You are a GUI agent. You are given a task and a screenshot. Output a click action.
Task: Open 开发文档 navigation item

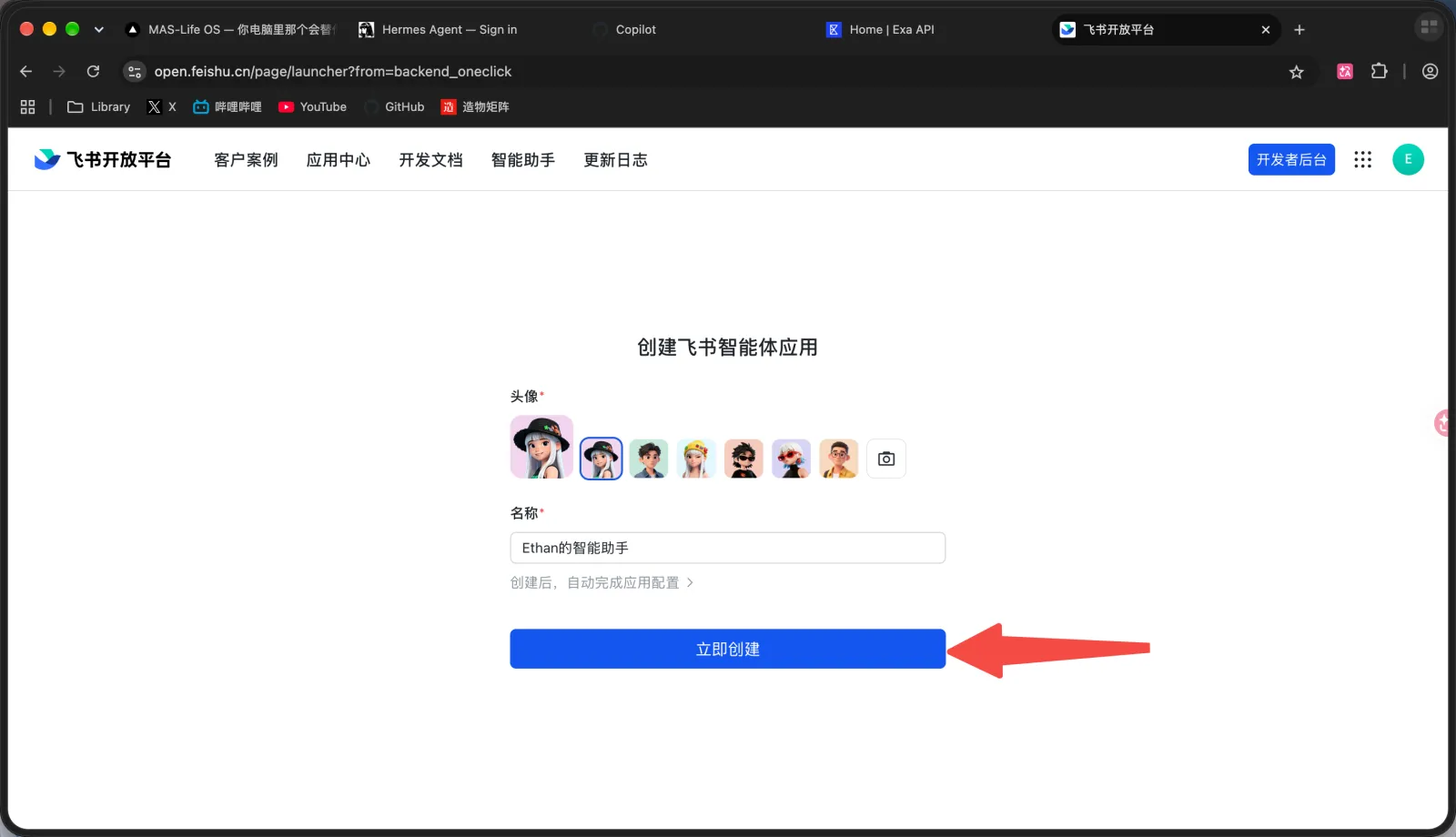pos(430,160)
